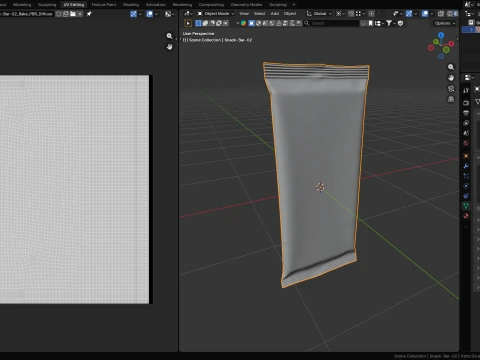Toggle X-ray mode in 3D viewport
The height and width of the screenshot is (360, 480).
coord(441,14)
